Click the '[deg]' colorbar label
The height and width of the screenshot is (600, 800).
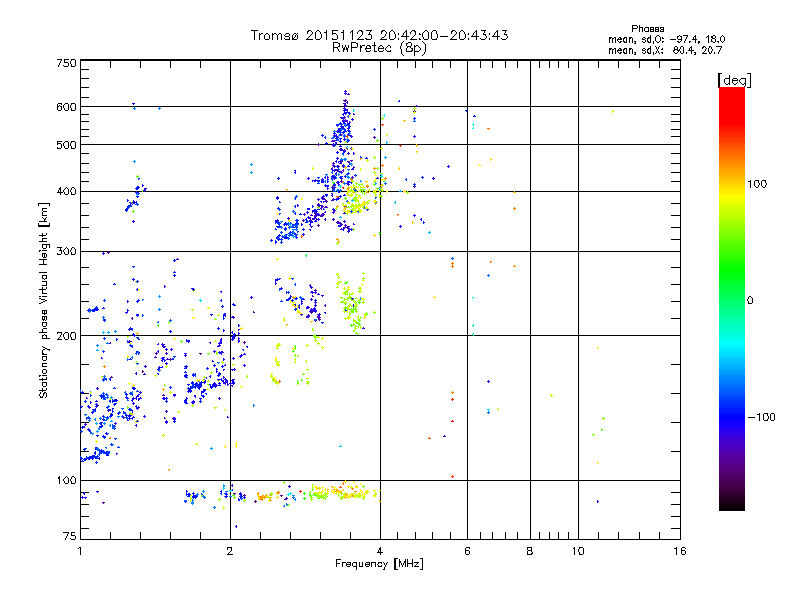pos(734,80)
